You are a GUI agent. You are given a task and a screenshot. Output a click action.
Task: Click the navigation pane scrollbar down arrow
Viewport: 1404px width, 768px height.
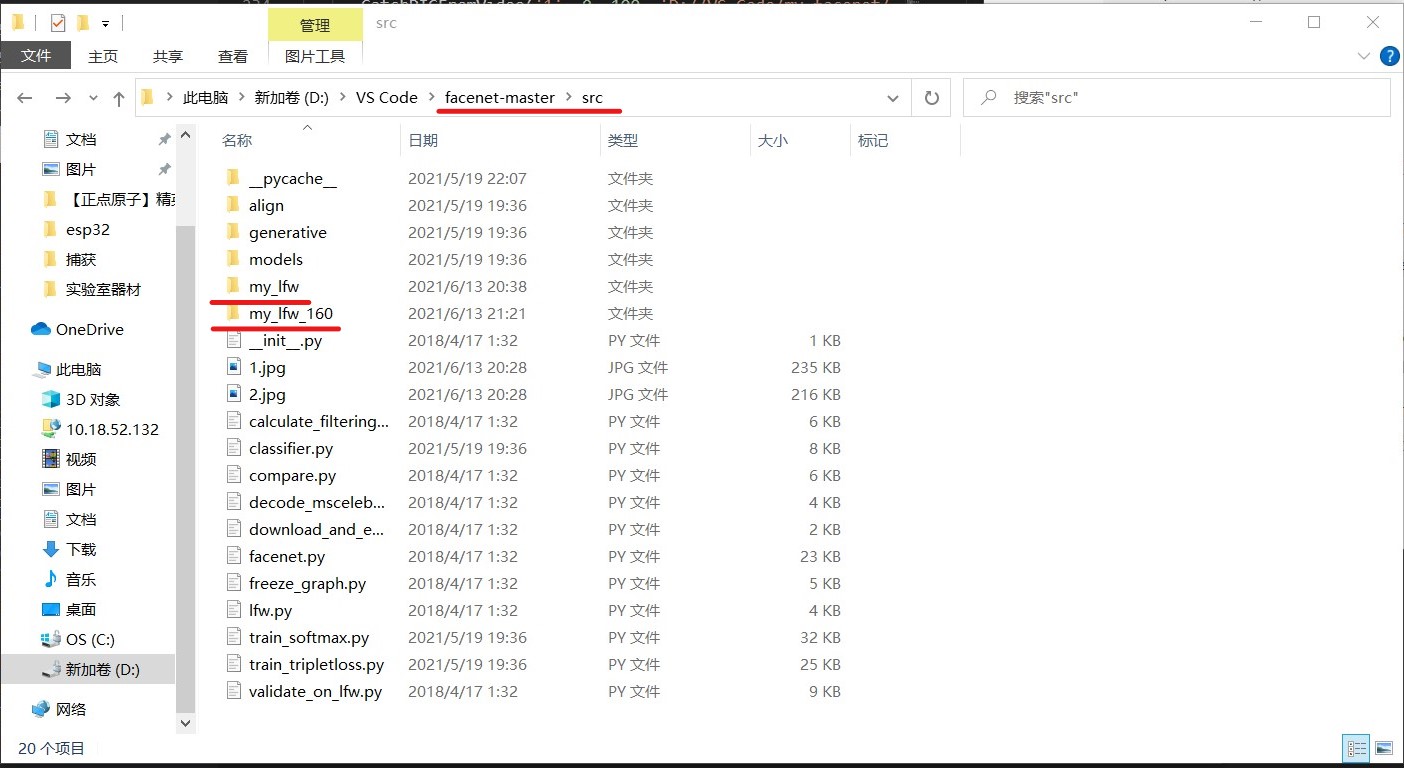click(x=185, y=722)
